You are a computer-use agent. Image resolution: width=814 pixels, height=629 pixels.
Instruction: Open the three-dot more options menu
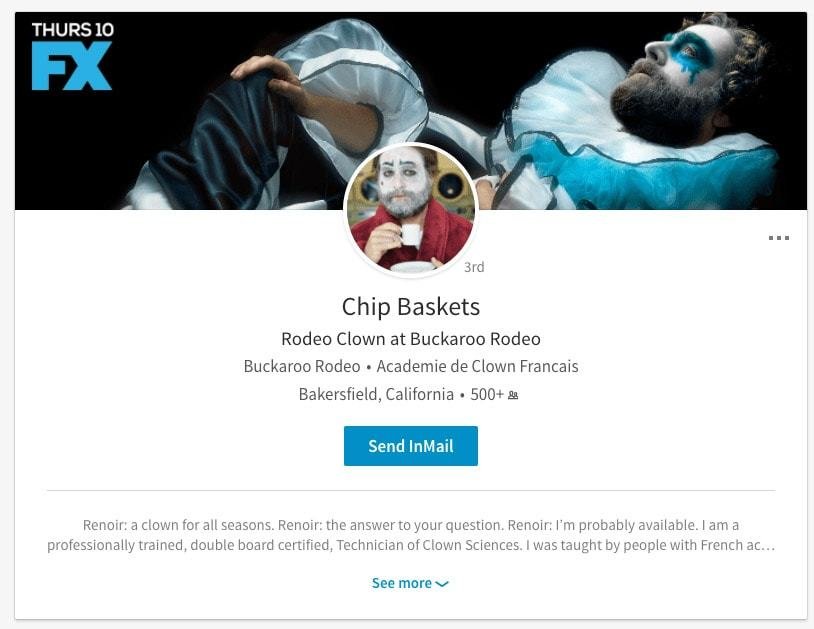coord(779,238)
